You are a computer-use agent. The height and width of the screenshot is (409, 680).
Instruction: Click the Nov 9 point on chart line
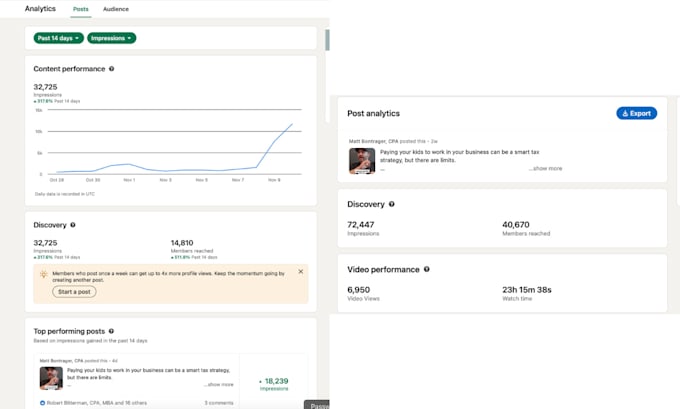(x=275, y=141)
